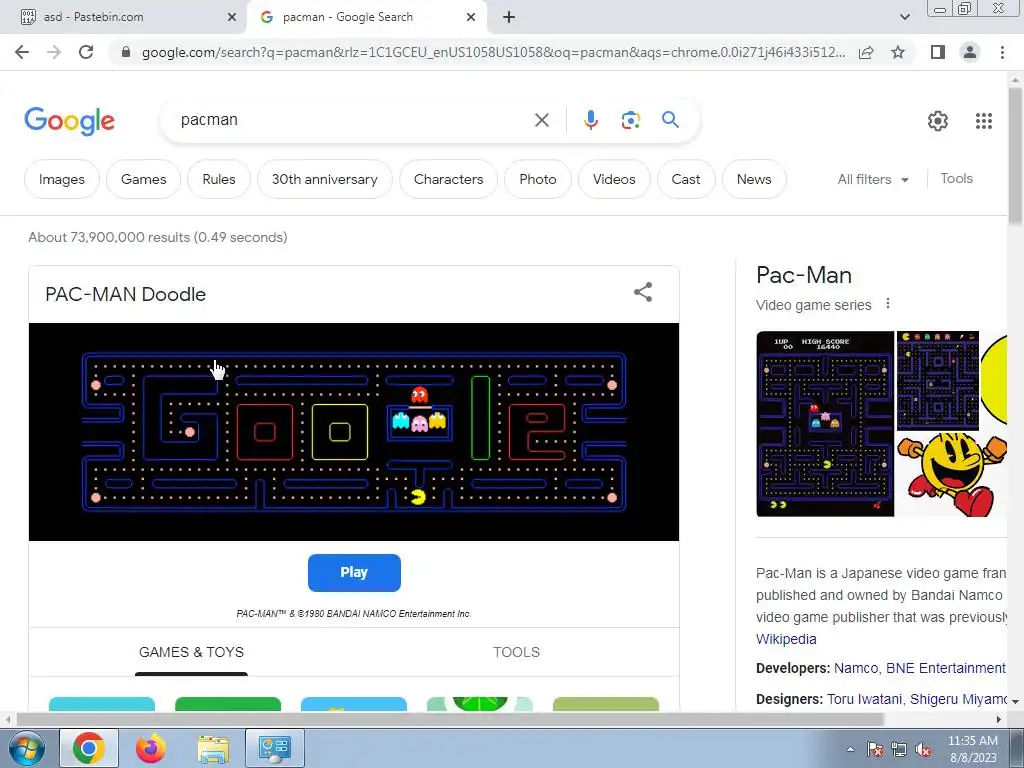The width and height of the screenshot is (1024, 768).
Task: Open a new browser tab
Action: tap(509, 17)
